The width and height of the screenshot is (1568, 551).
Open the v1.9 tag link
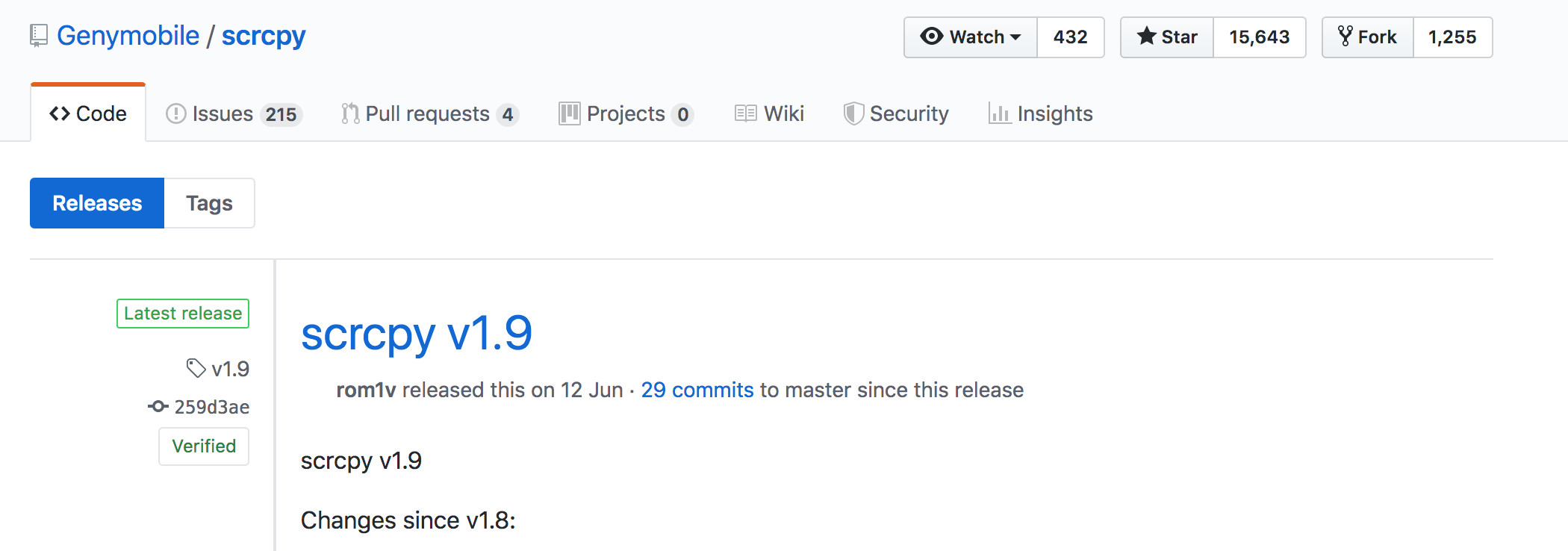click(x=231, y=369)
